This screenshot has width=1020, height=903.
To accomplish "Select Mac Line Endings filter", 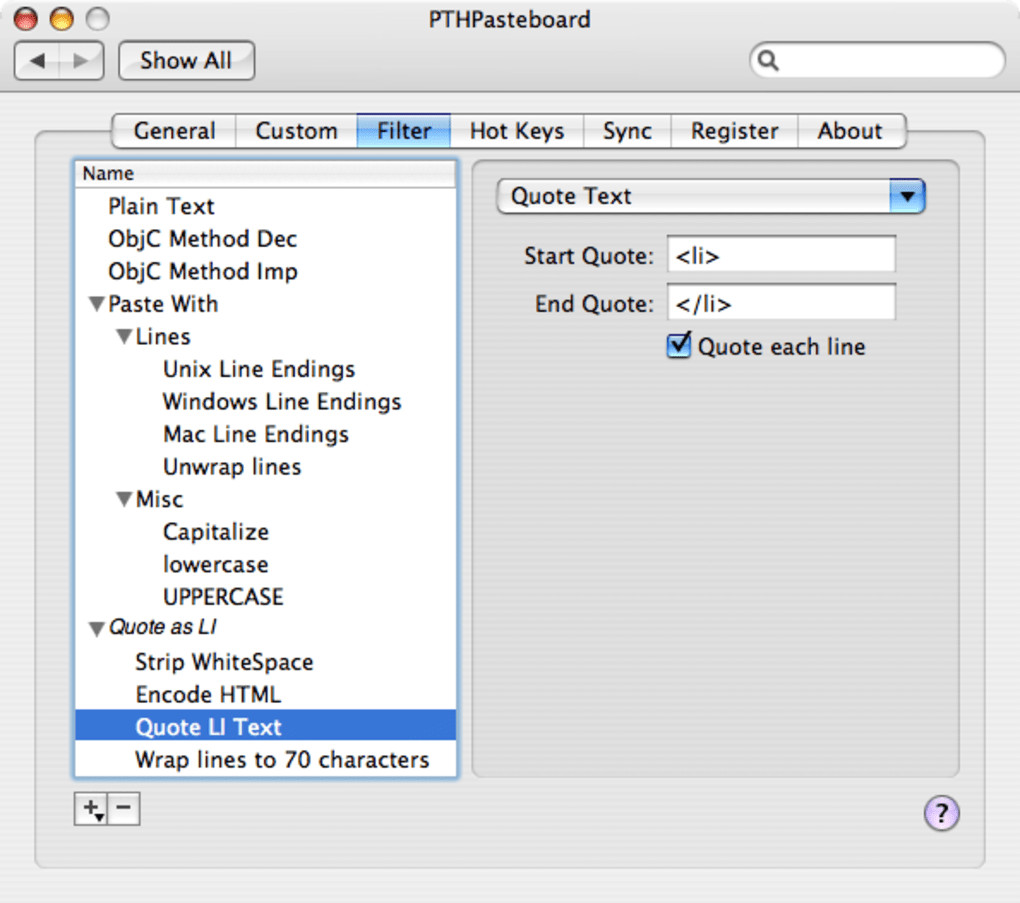I will click(265, 434).
